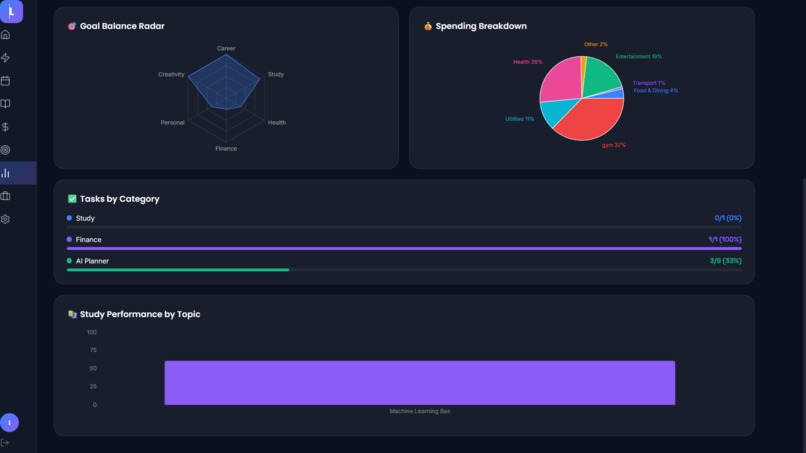Screen dimensions: 806x453
Task: Click the Health radar axis label
Action: tap(277, 123)
